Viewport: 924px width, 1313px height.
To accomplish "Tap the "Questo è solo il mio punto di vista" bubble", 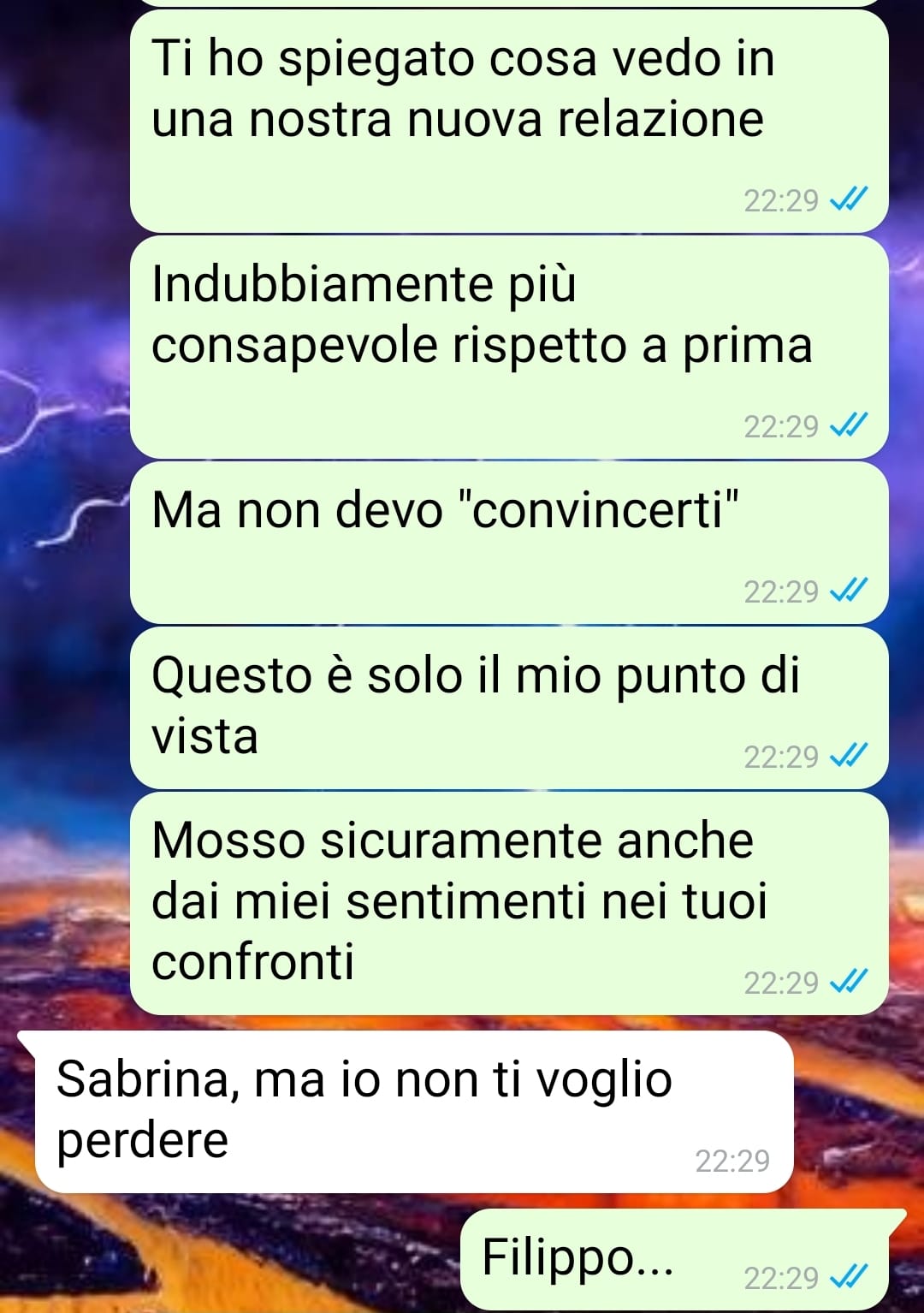I will (x=509, y=708).
